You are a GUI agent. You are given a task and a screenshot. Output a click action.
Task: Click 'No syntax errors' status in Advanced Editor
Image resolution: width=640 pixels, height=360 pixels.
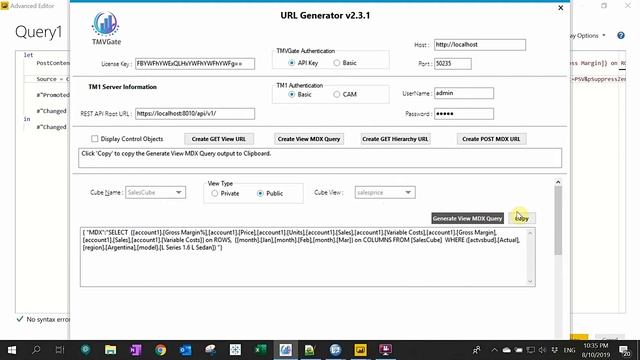(43, 319)
